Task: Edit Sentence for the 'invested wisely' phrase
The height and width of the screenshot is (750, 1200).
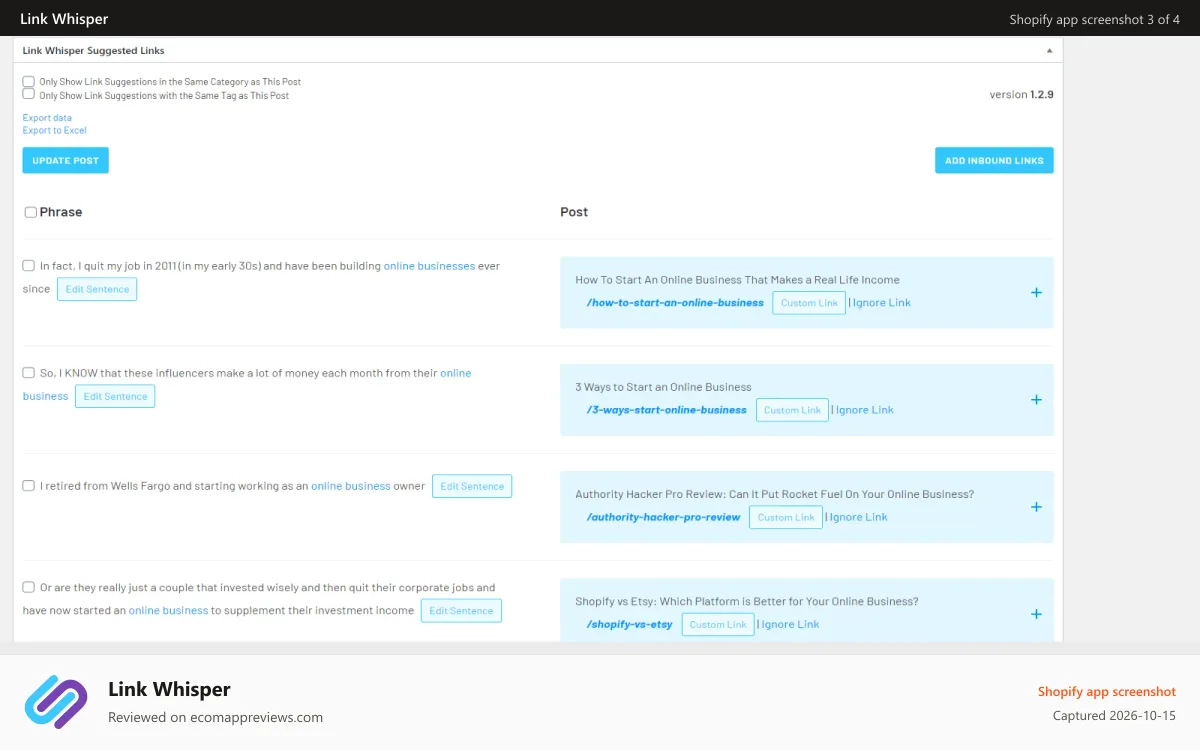Action: [x=461, y=610]
